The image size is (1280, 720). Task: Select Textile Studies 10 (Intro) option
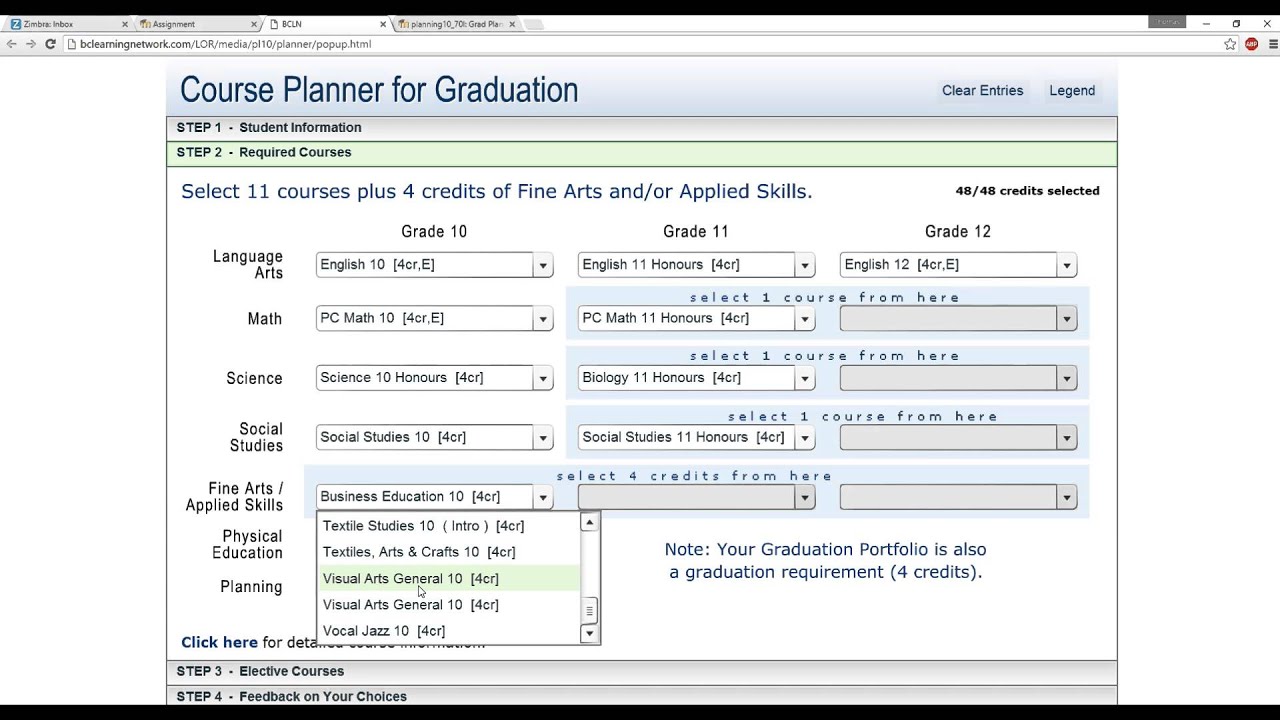[x=423, y=526]
